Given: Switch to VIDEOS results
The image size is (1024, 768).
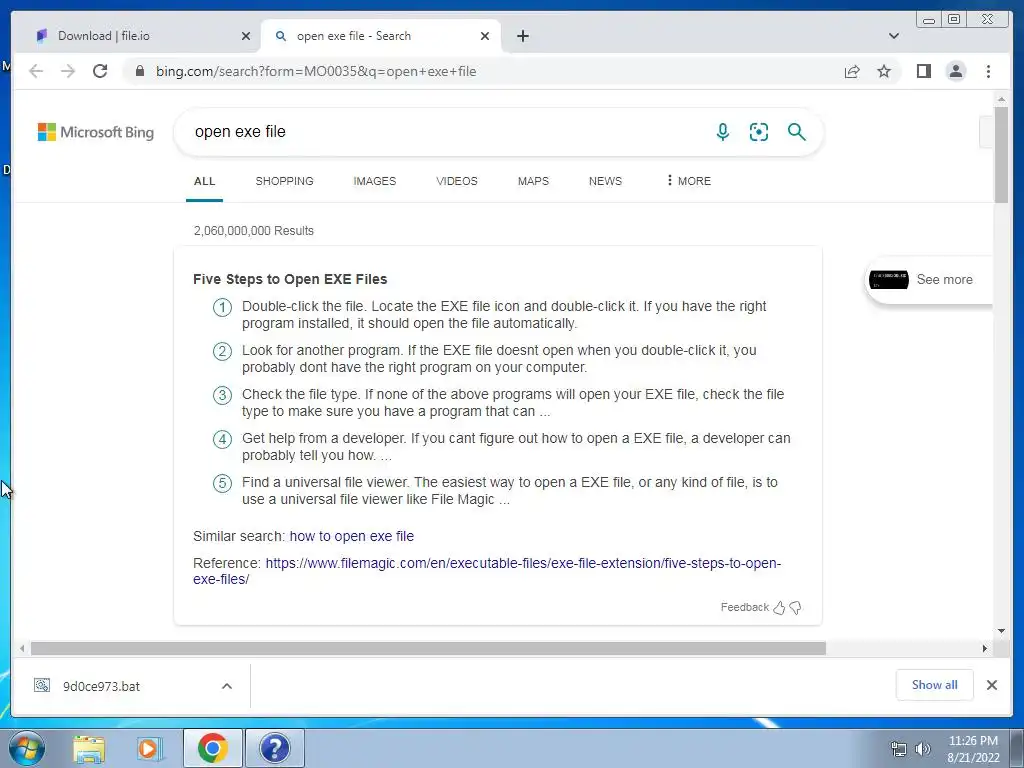Looking at the screenshot, I should pos(456,181).
